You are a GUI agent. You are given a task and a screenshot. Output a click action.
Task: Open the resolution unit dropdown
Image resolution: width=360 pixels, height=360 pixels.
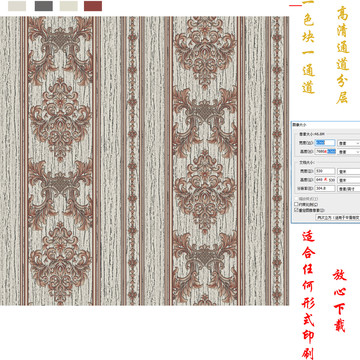coord(349,189)
